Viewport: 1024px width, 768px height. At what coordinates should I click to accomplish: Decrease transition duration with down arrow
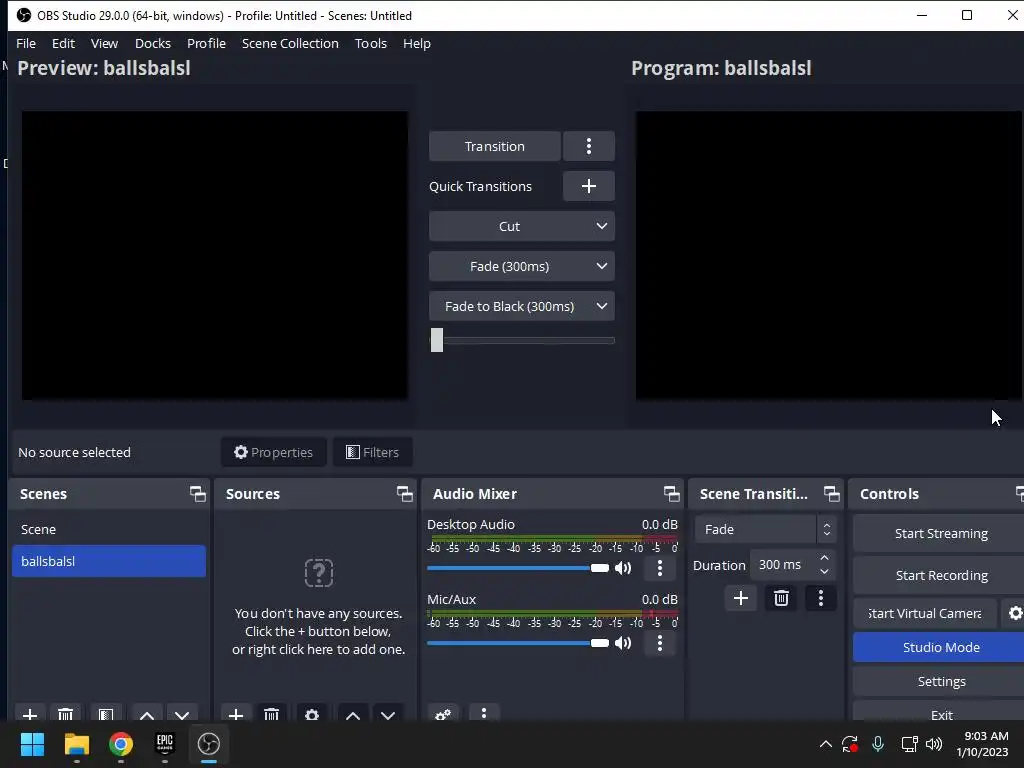(824, 572)
